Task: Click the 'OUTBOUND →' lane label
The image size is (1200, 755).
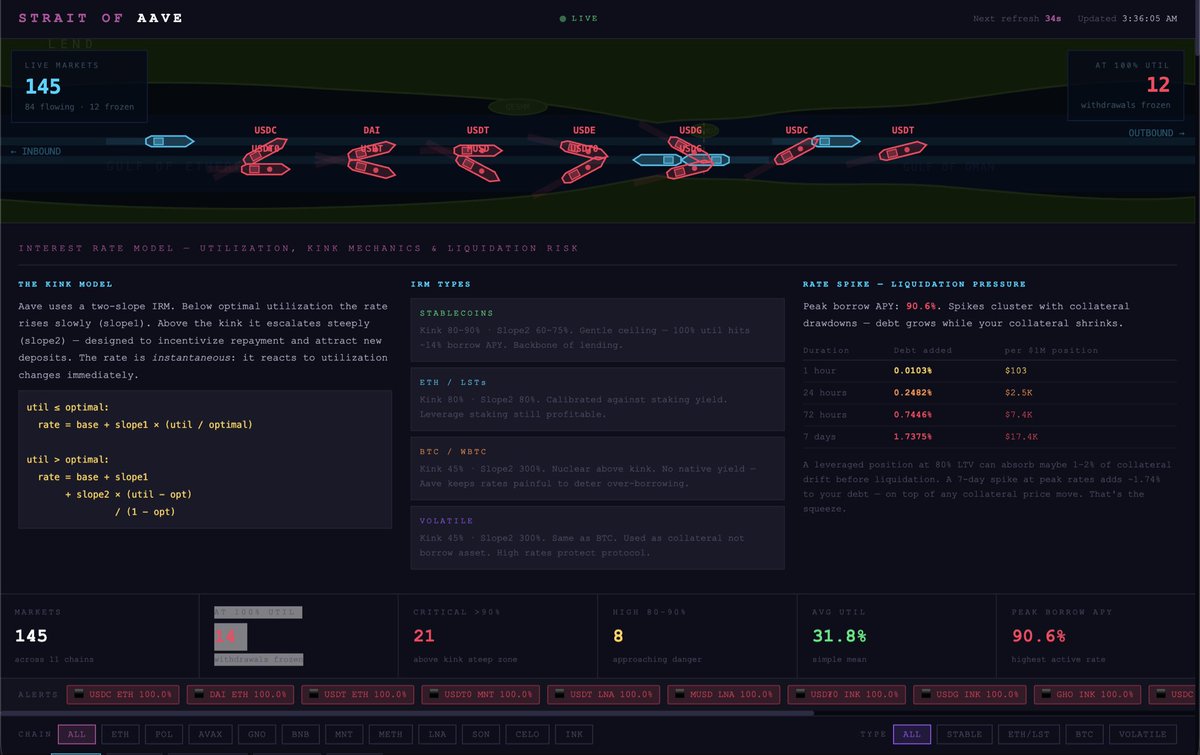Action: pos(1157,133)
